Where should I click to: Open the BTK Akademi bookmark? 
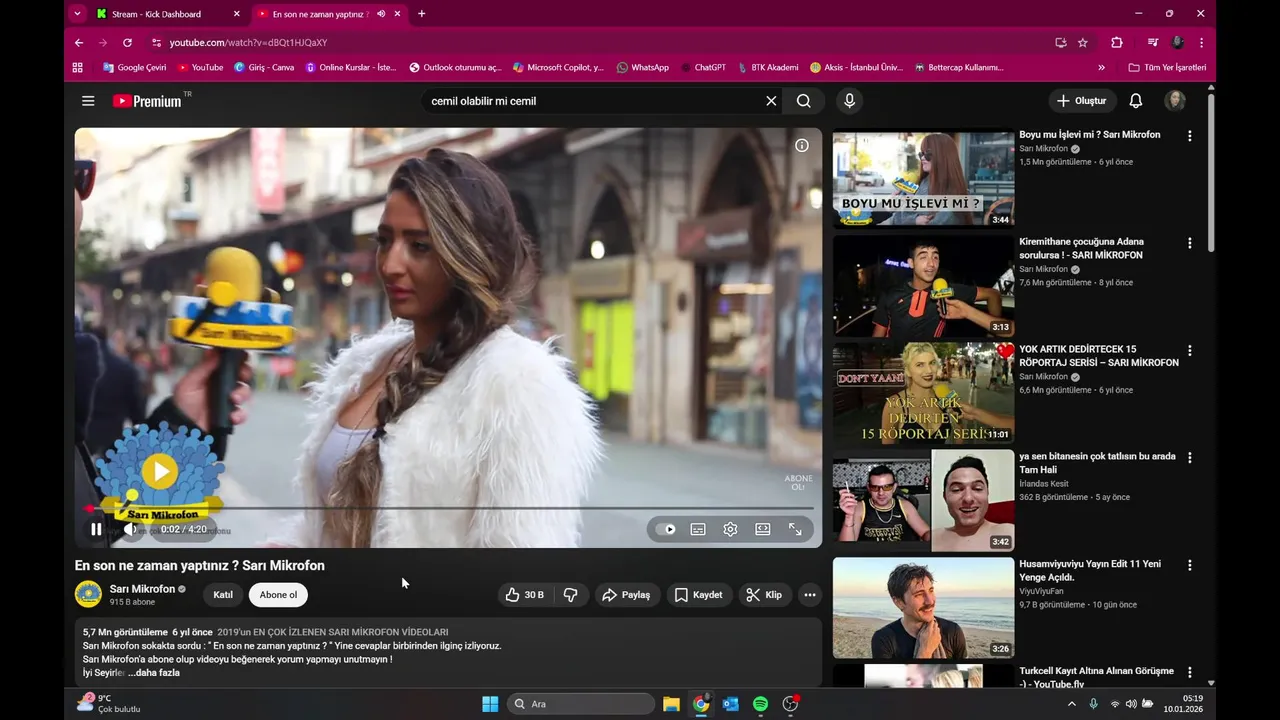click(767, 68)
